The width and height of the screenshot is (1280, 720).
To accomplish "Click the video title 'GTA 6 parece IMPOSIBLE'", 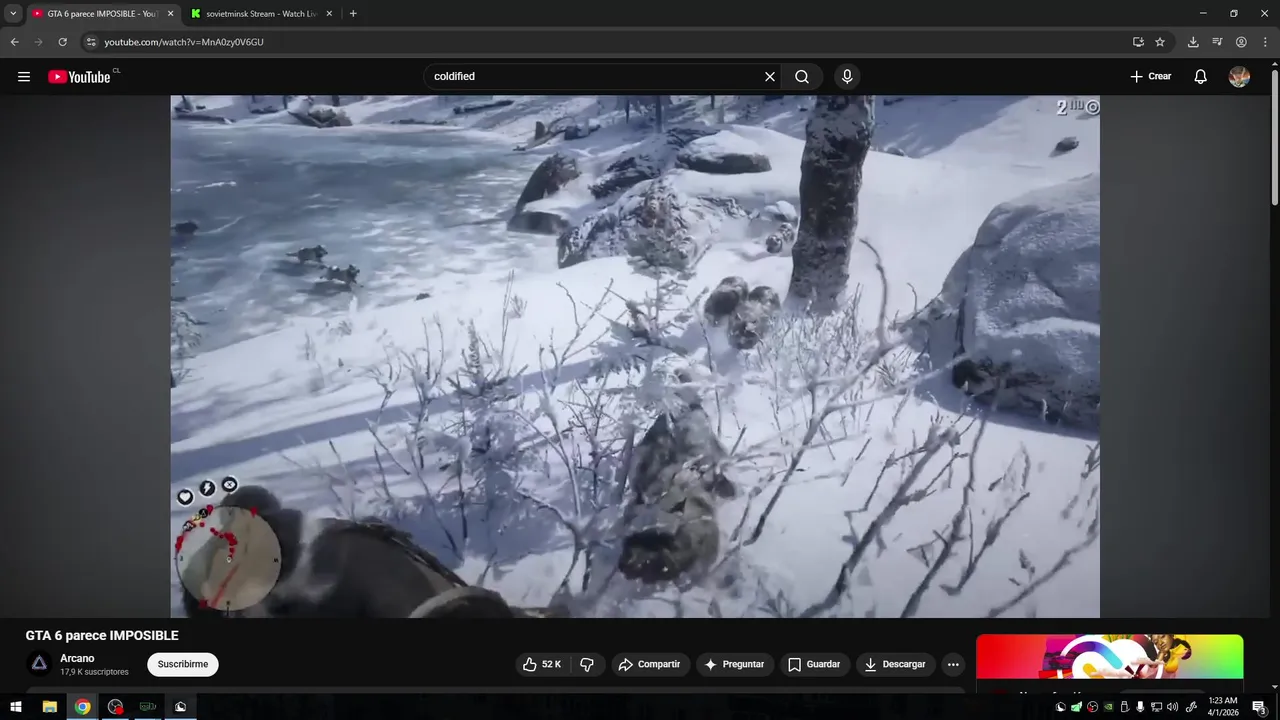I will [x=102, y=635].
